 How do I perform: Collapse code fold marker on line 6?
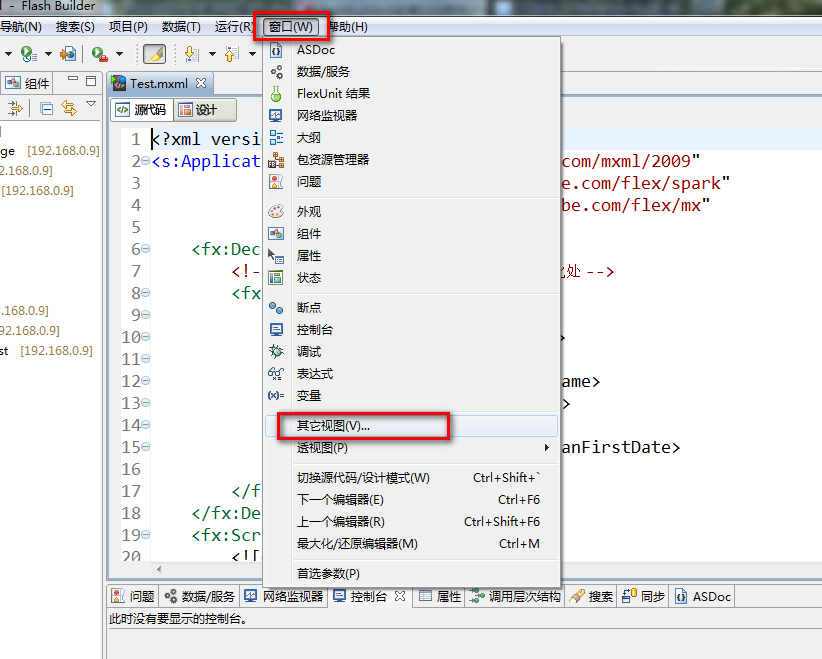[145, 249]
